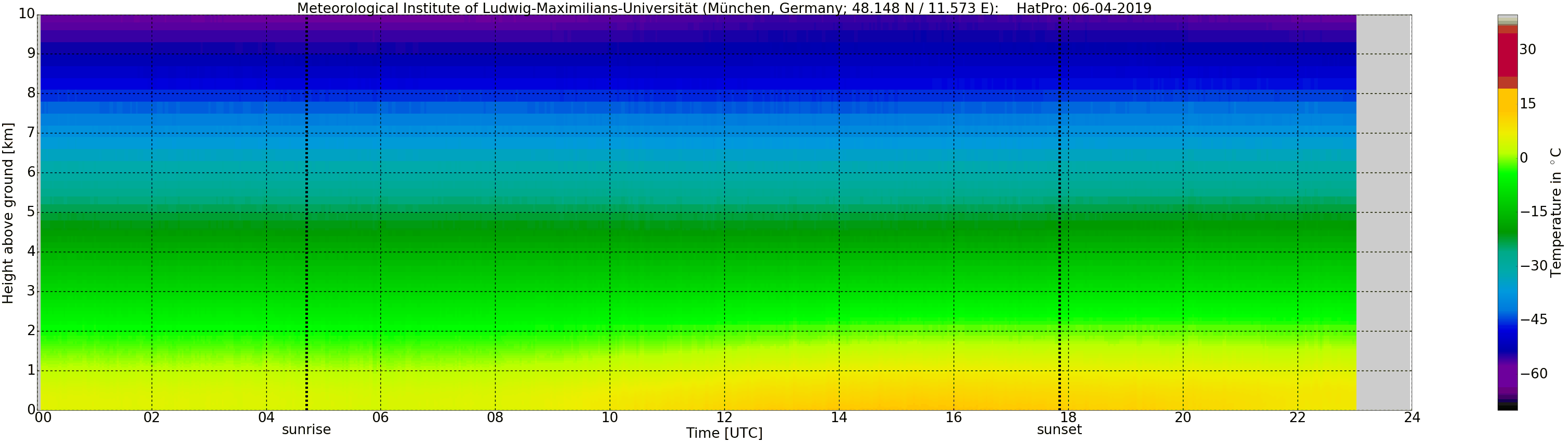Click the "Temperature in °C" colorbar label

click(x=1556, y=212)
